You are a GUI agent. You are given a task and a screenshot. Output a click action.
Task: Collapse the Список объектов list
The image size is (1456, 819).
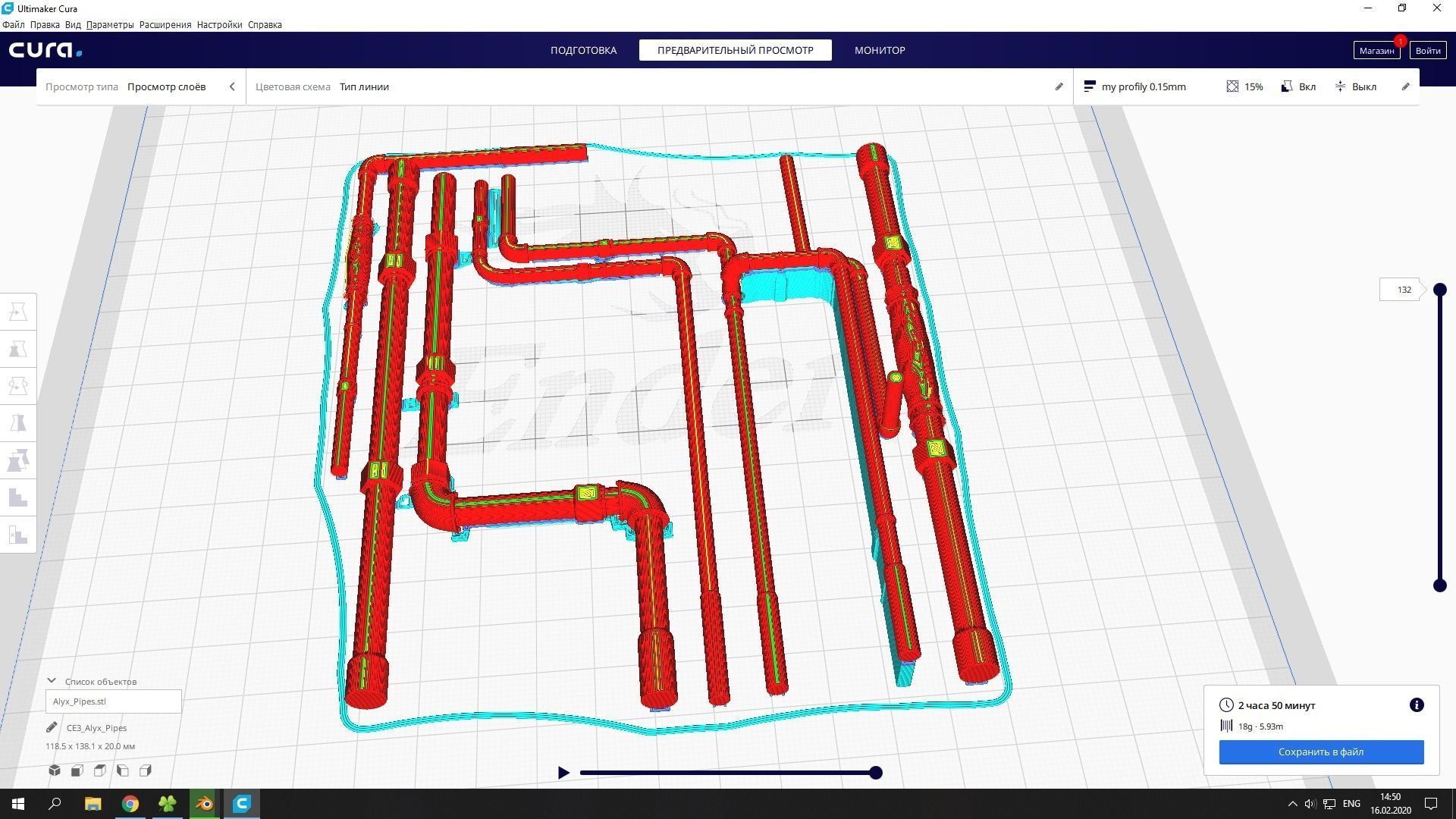(x=52, y=681)
